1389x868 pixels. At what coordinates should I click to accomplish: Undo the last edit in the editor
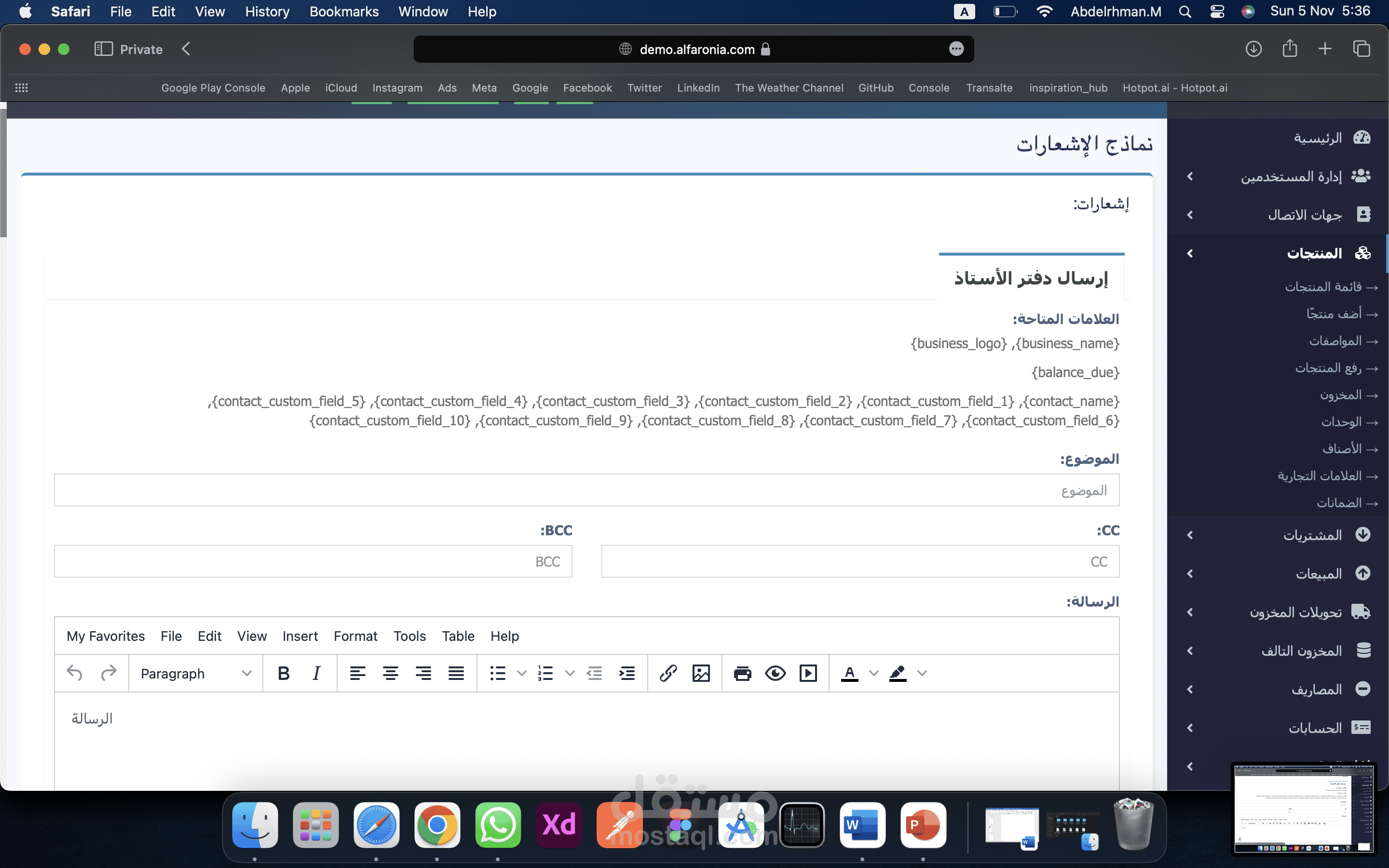[x=74, y=673]
